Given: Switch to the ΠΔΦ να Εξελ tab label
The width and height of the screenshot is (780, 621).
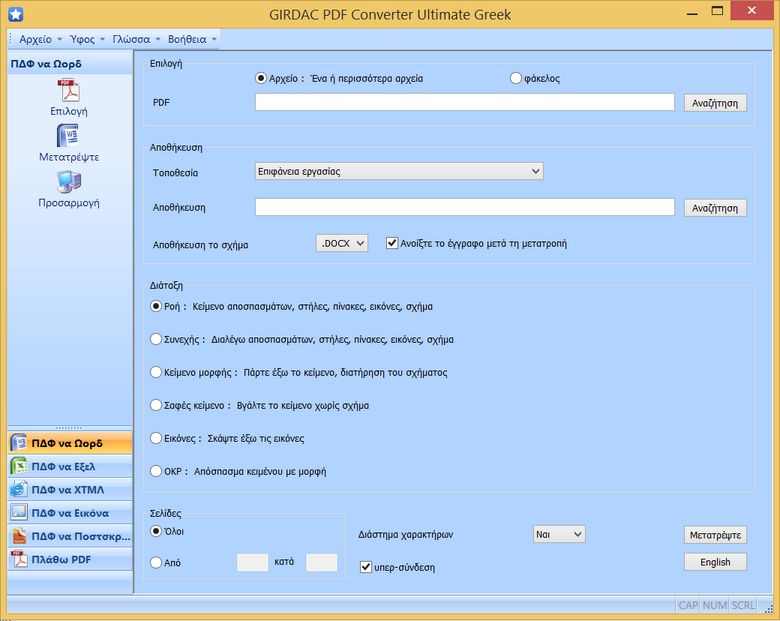Looking at the screenshot, I should 63,467.
